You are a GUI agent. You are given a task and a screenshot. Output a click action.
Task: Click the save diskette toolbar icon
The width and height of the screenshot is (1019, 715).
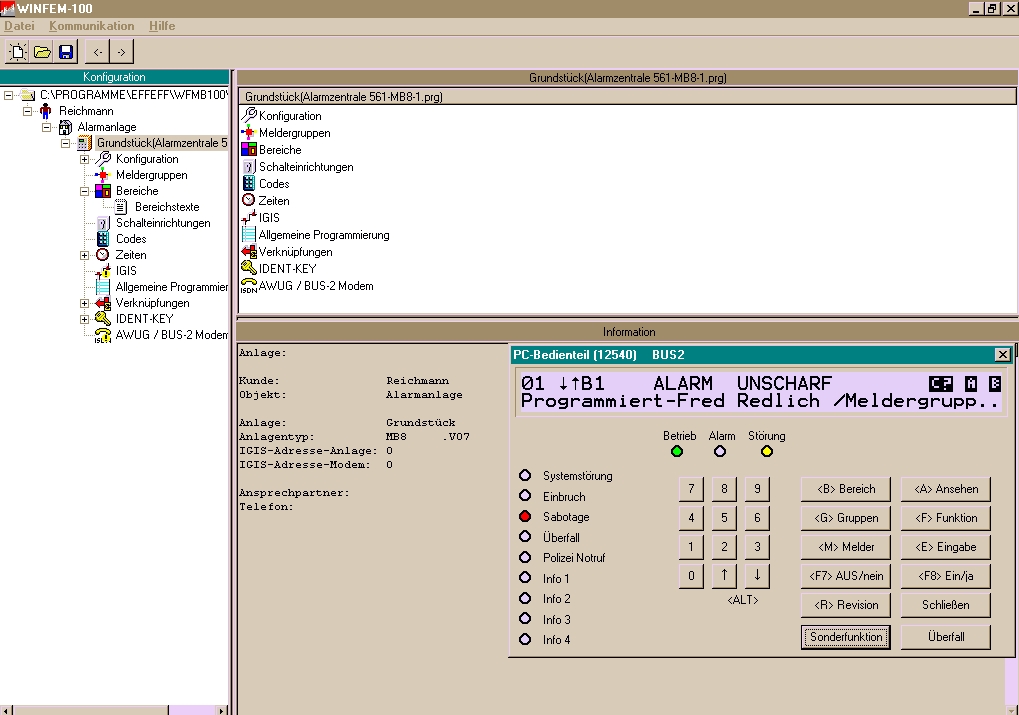66,52
